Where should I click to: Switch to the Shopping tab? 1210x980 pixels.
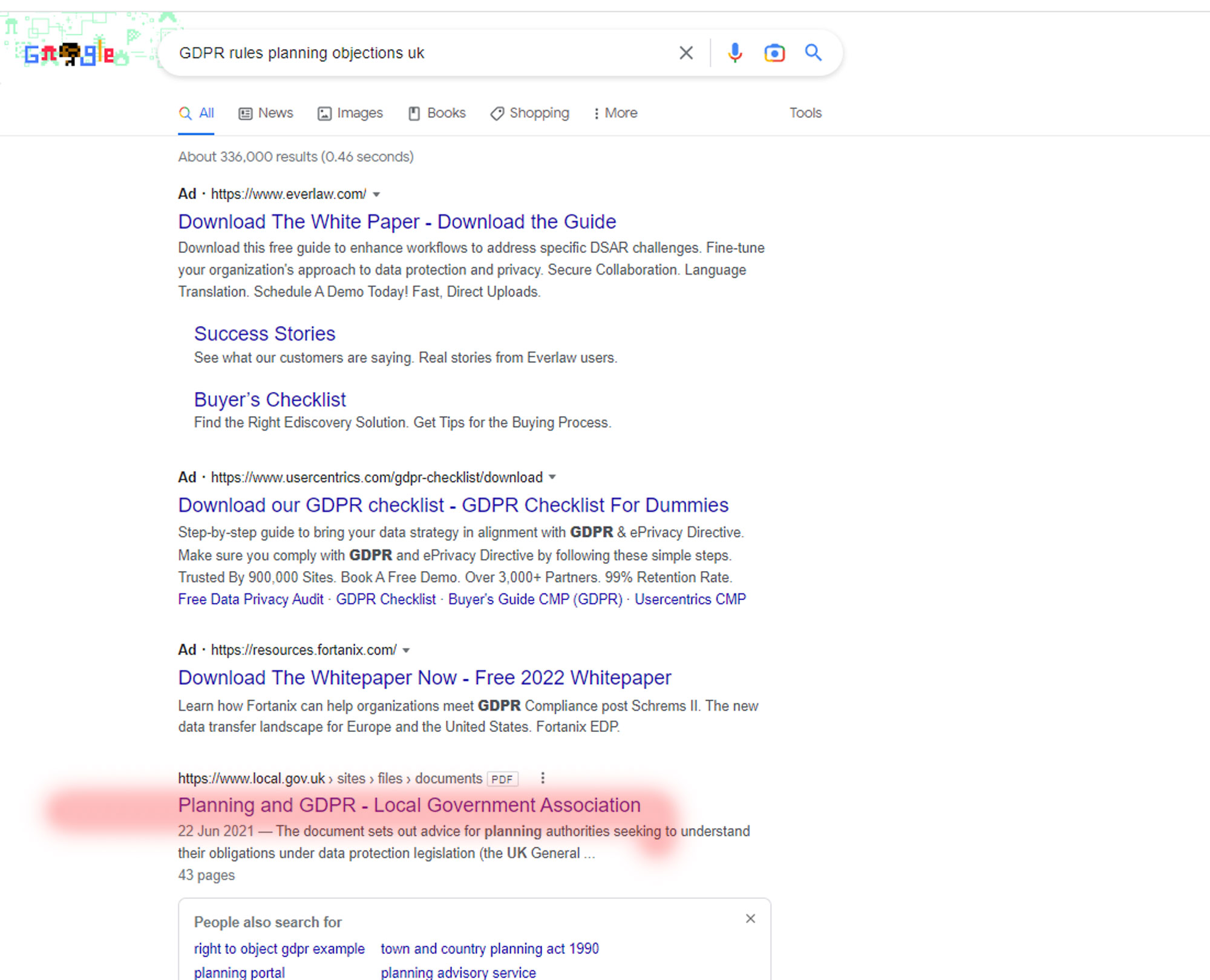coord(529,113)
